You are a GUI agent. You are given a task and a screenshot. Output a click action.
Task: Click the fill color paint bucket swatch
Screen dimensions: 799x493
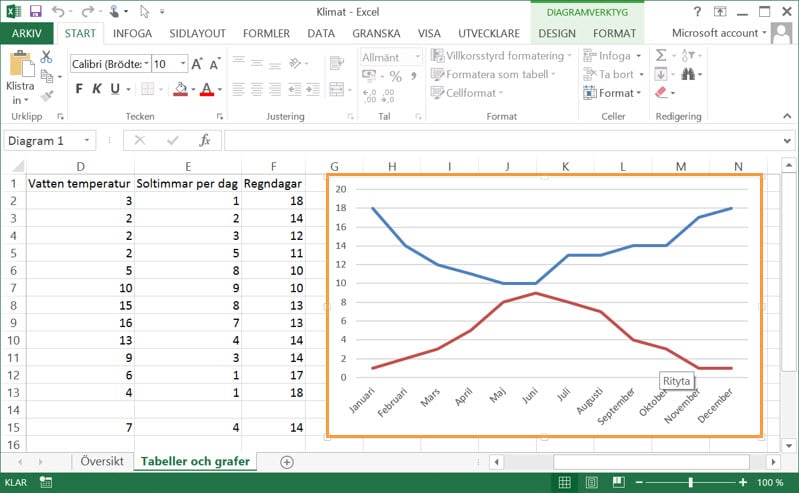click(180, 89)
